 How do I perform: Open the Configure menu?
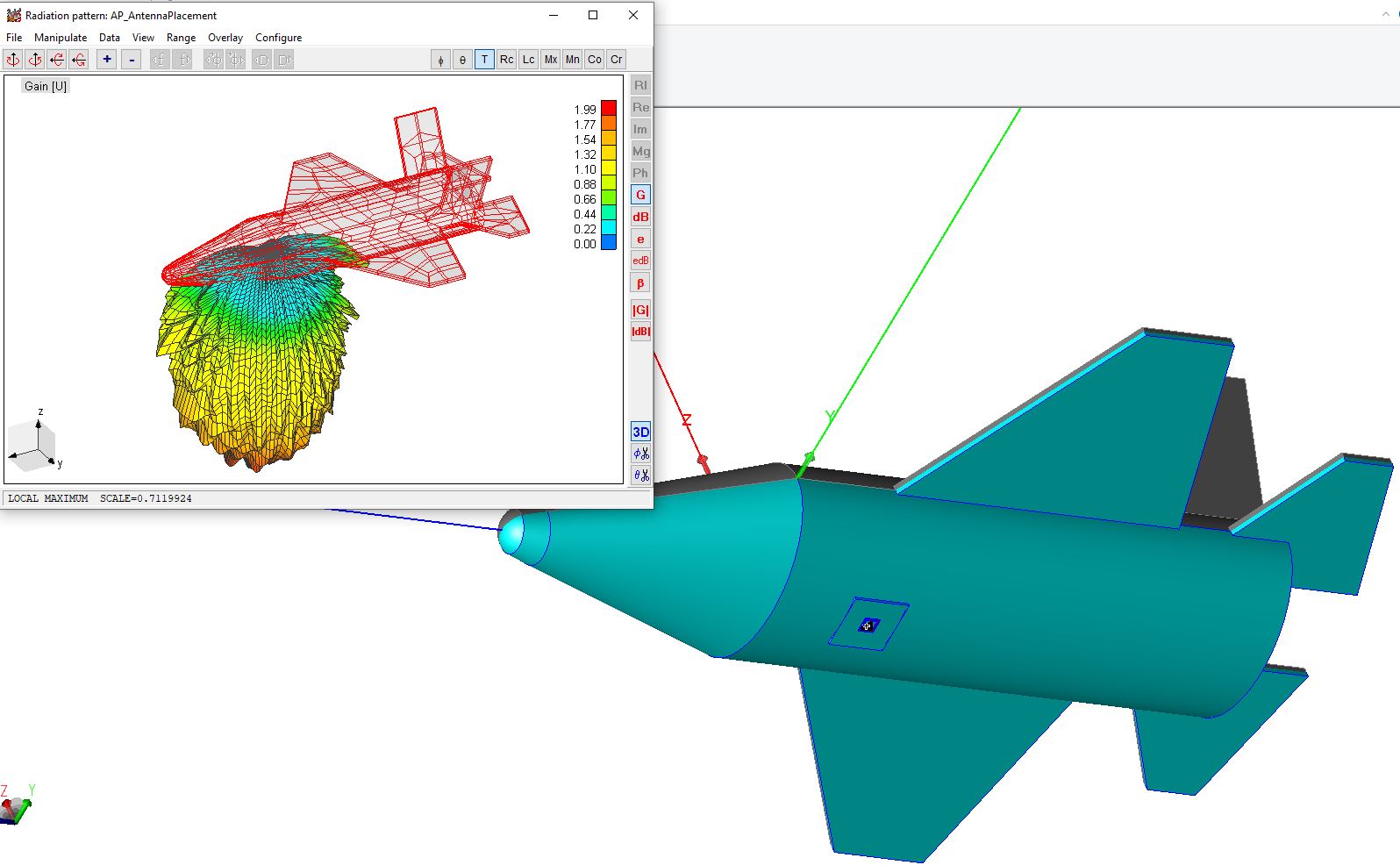tap(278, 38)
